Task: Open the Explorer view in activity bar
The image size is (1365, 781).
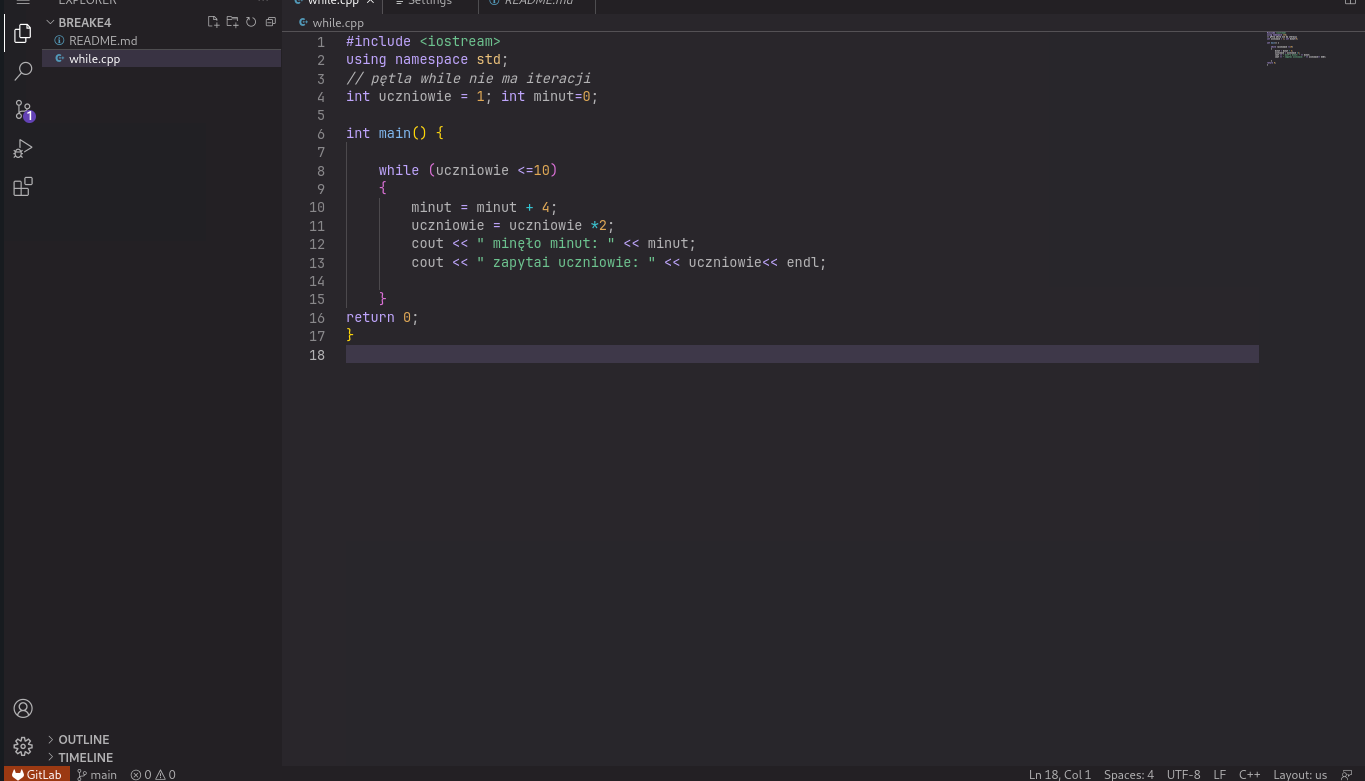Action: coord(23,33)
